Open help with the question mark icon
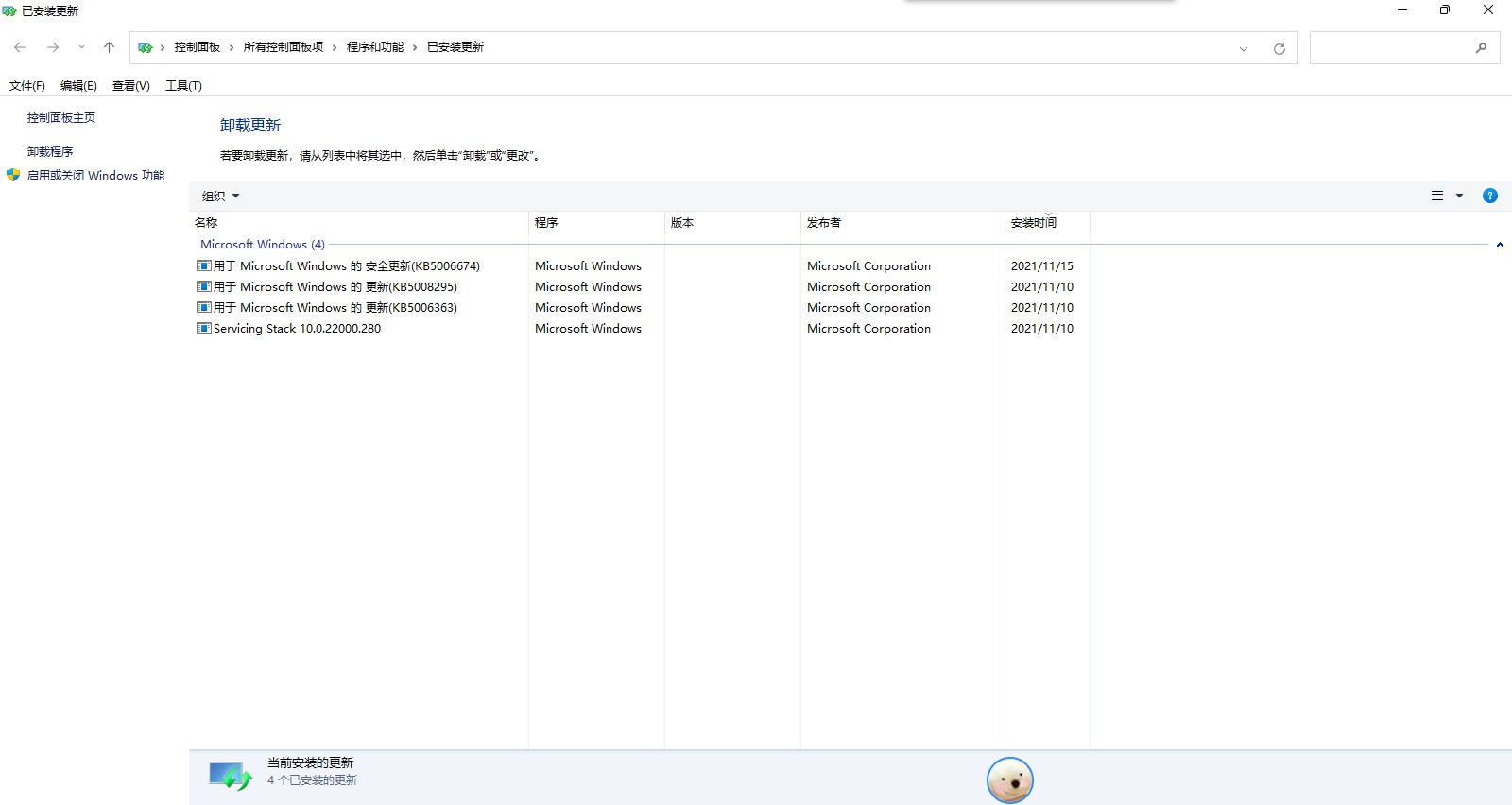Image resolution: width=1512 pixels, height=805 pixels. click(x=1490, y=196)
